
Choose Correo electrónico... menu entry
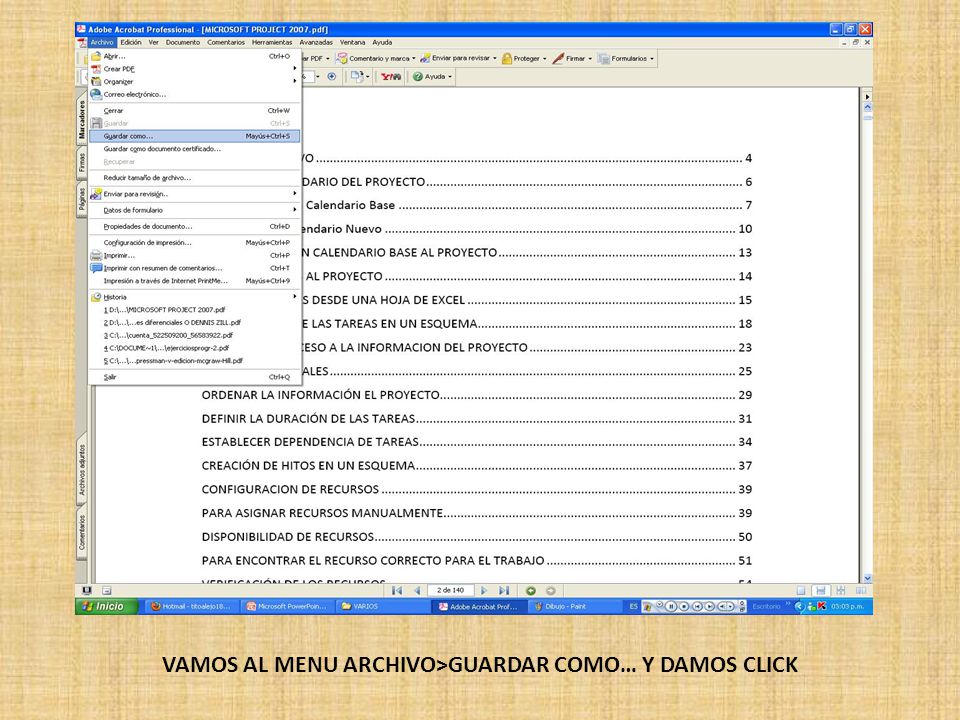click(195, 94)
